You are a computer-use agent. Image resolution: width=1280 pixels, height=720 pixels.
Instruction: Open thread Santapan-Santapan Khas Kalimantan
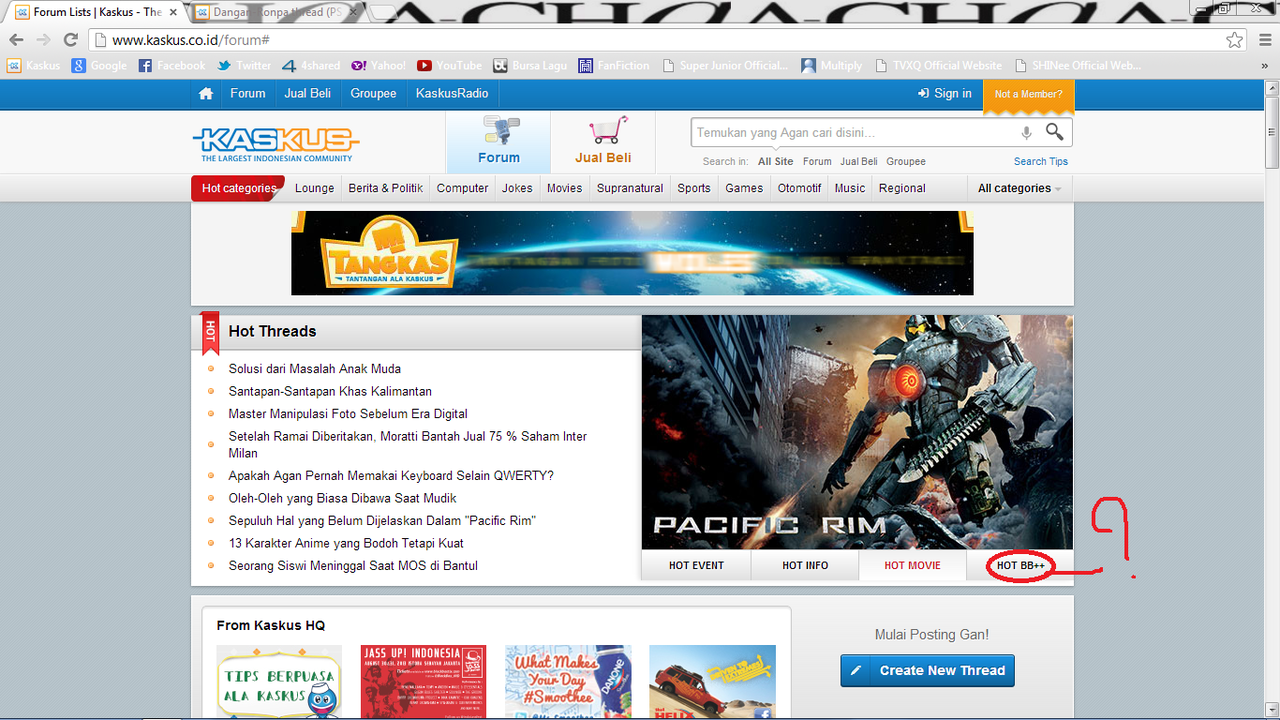(x=330, y=391)
